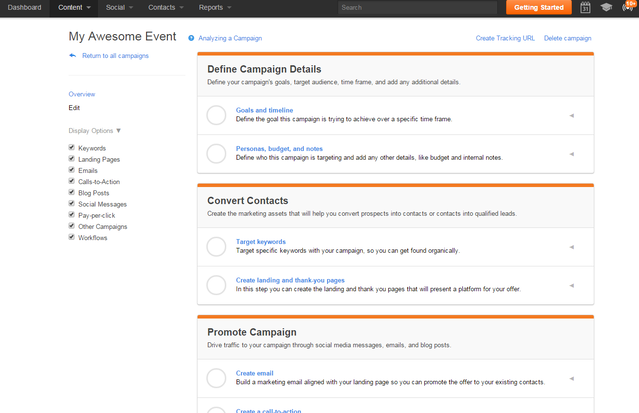Viewport: 639px width, 413px height.
Task: Open the calendar icon in top bar
Action: [x=585, y=8]
